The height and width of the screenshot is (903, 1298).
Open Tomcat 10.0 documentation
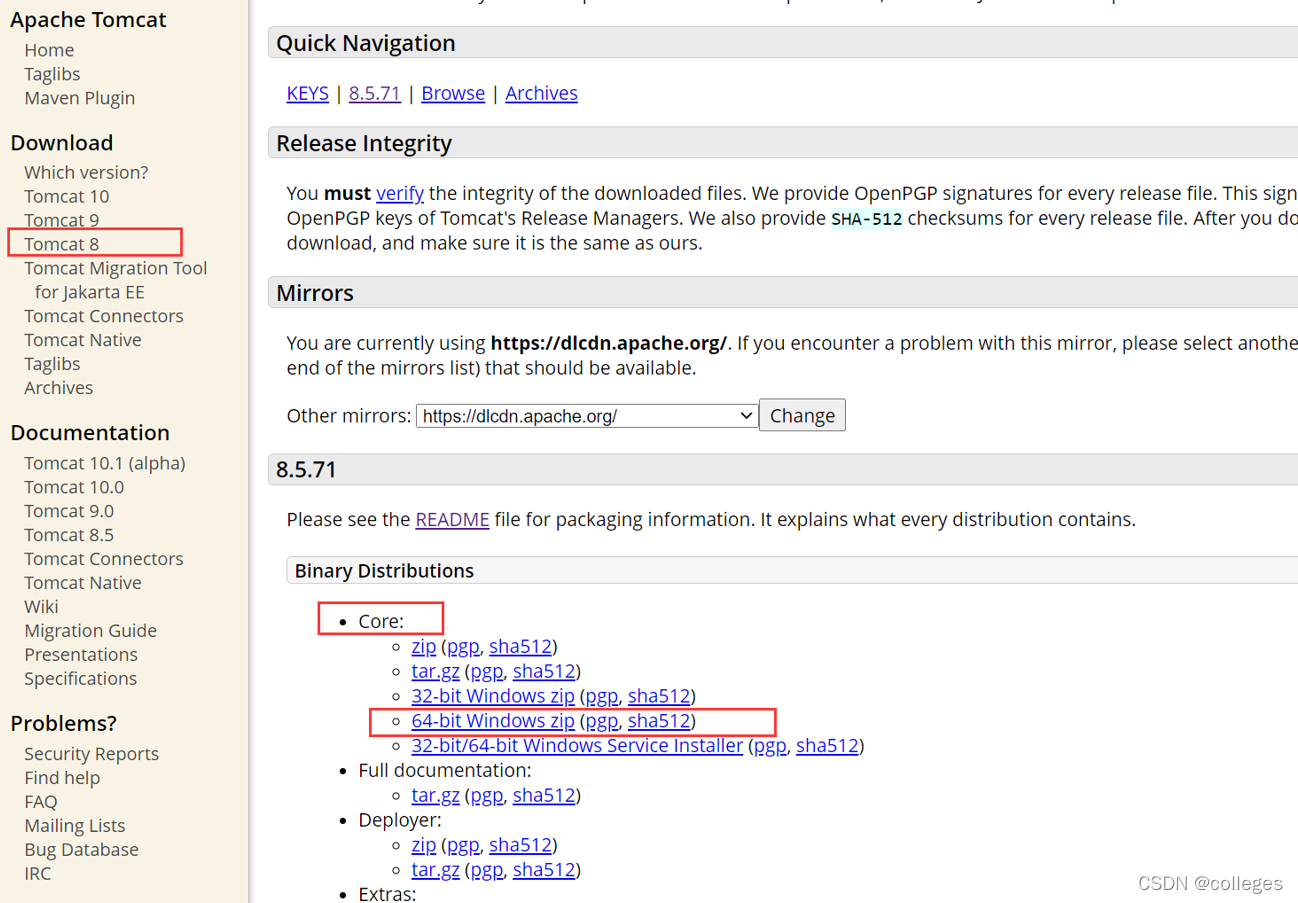click(74, 487)
